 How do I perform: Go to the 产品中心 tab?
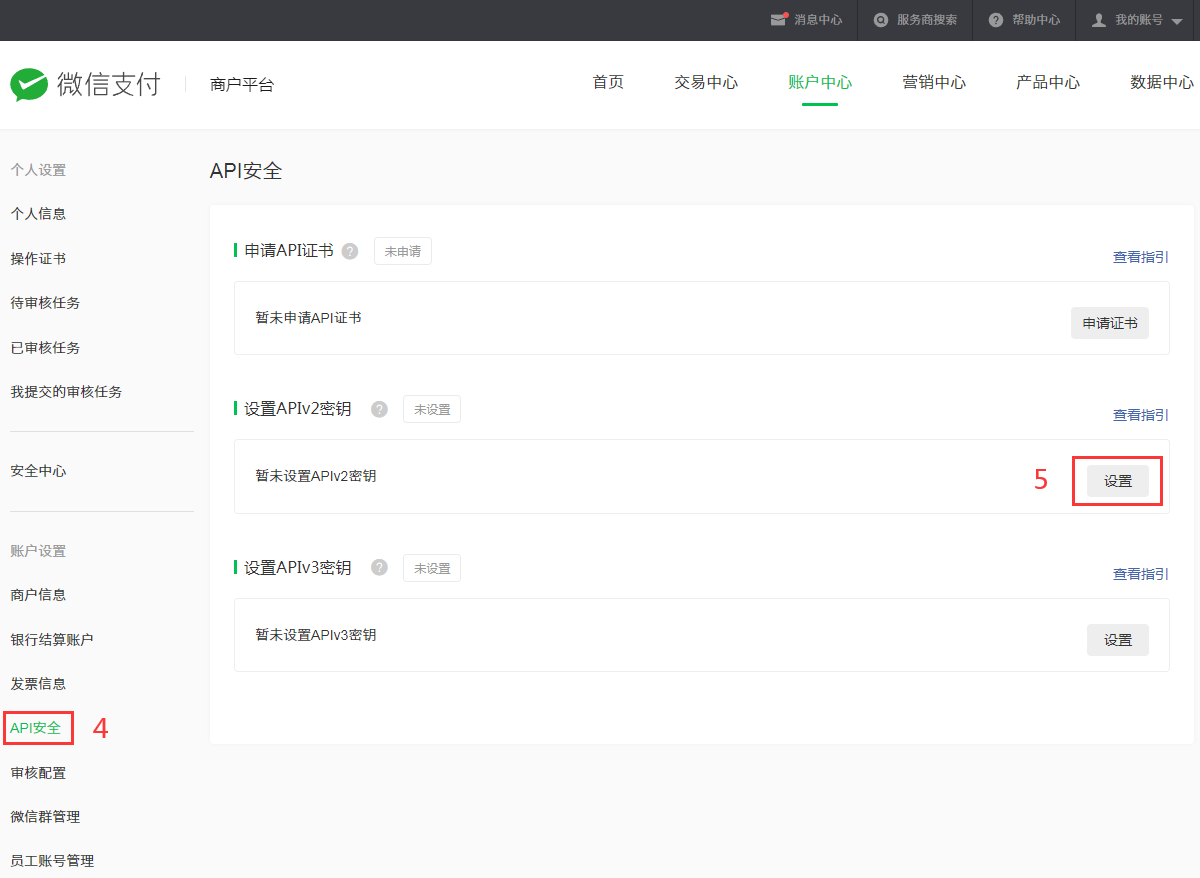pyautogui.click(x=1048, y=83)
